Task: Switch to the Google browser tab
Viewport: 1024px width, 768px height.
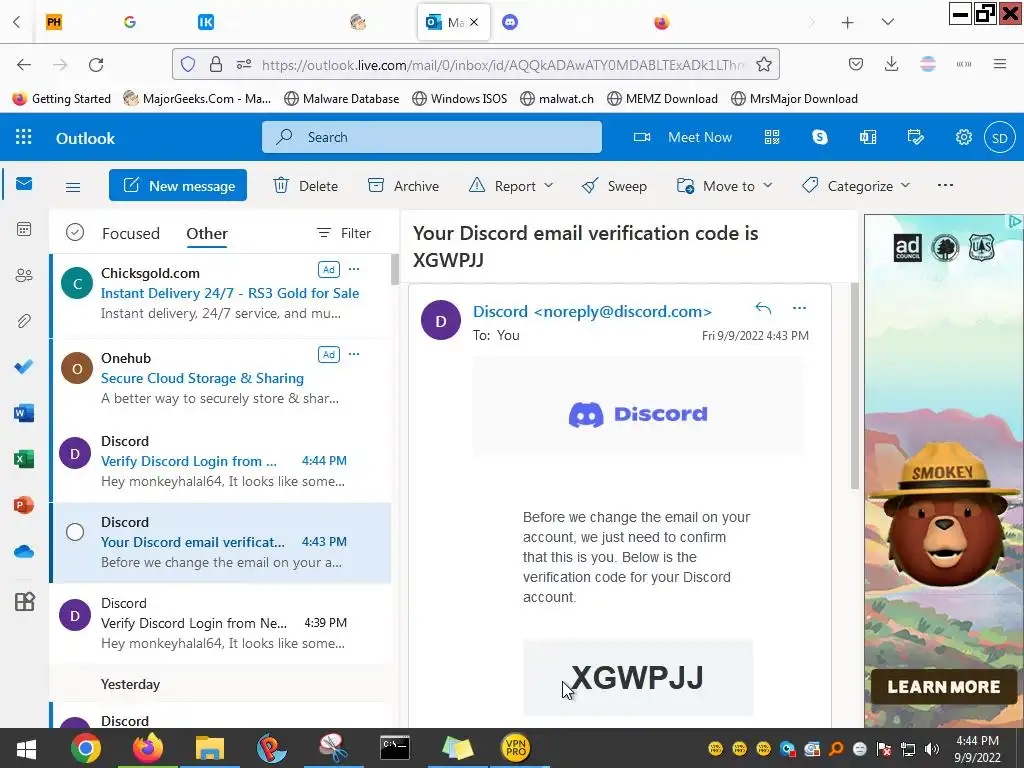Action: point(130,22)
